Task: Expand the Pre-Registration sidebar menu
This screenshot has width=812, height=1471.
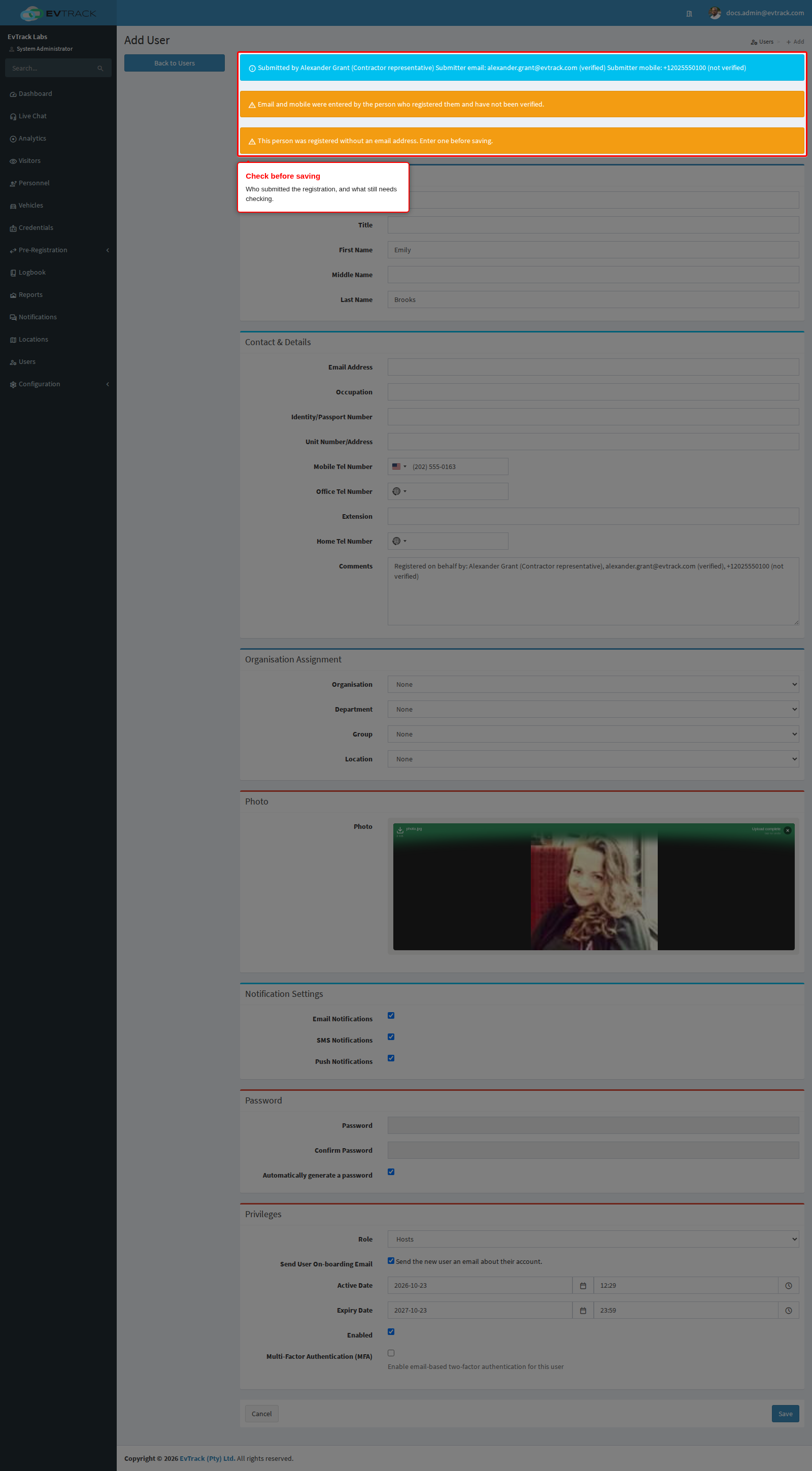Action: point(58,250)
